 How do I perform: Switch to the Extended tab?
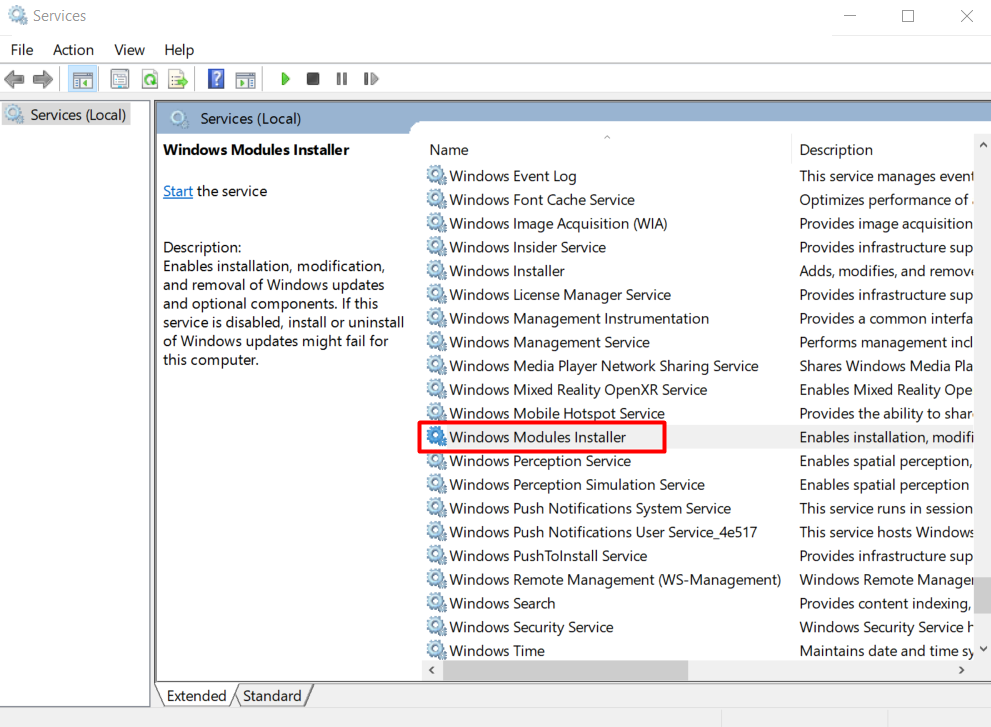tap(196, 695)
